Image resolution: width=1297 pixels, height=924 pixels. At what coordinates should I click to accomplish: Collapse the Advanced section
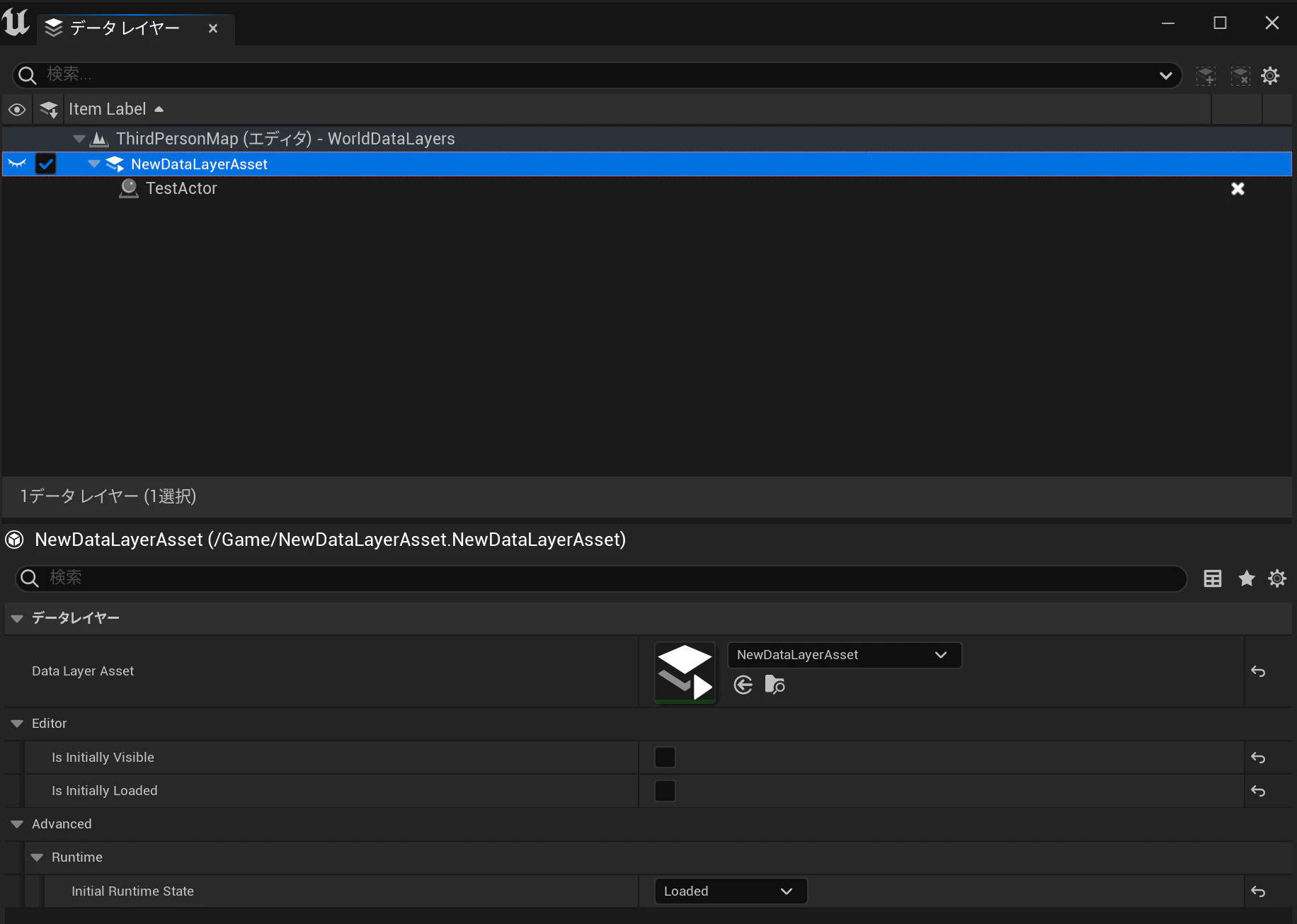(17, 824)
